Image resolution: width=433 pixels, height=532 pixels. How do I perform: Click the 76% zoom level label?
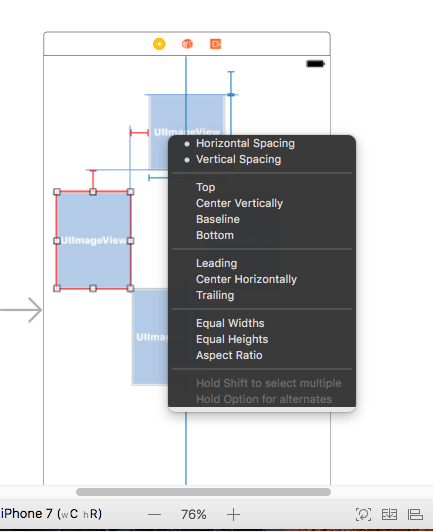coord(194,515)
